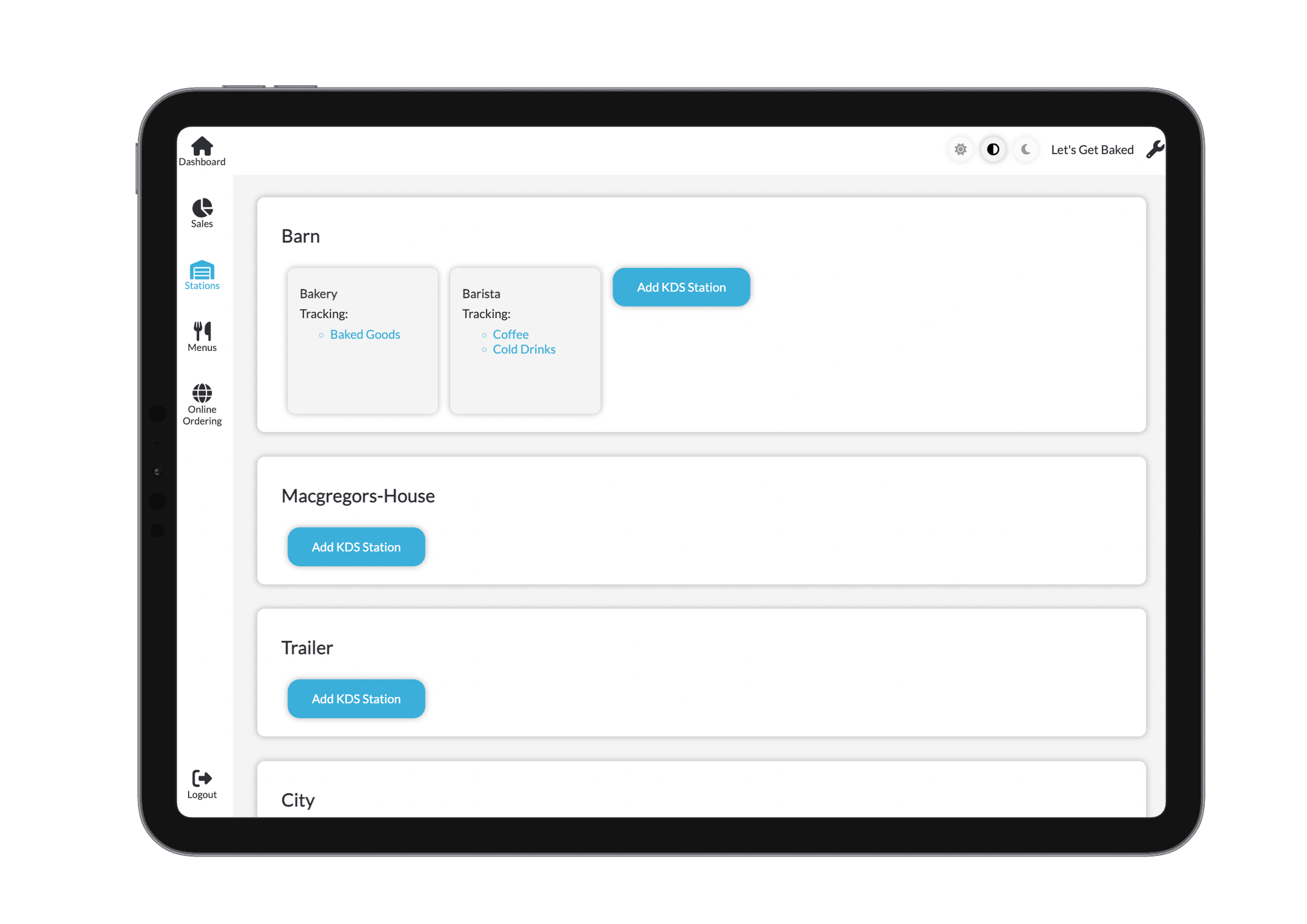Image resolution: width=1307 pixels, height=924 pixels.
Task: Add KDS Station to Barn
Action: (x=681, y=288)
